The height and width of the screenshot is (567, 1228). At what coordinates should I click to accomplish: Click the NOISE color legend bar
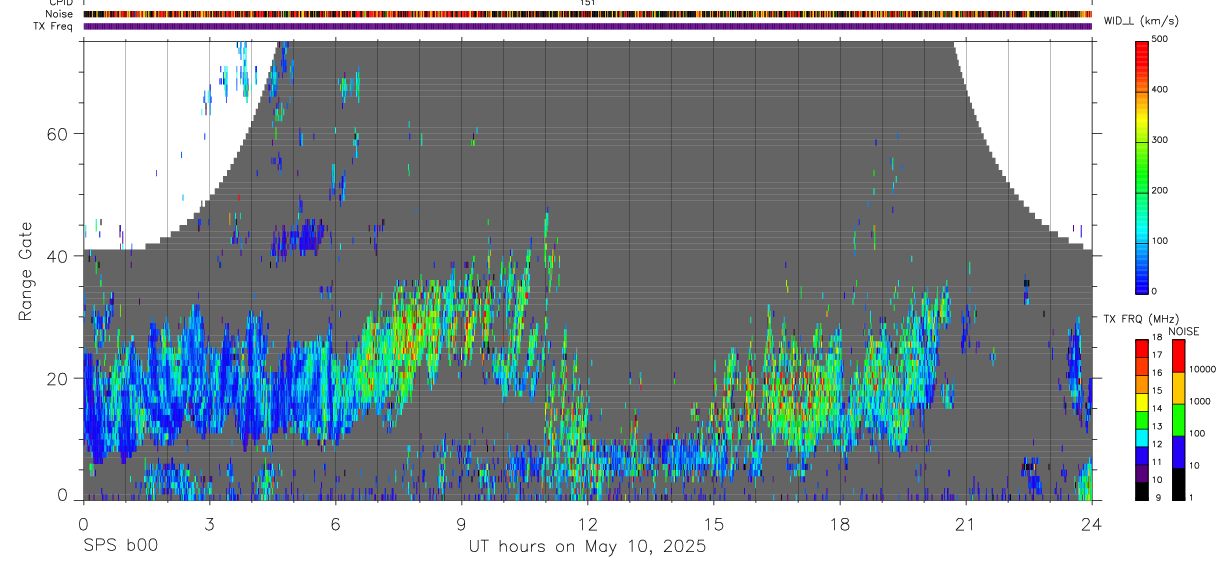point(1178,419)
